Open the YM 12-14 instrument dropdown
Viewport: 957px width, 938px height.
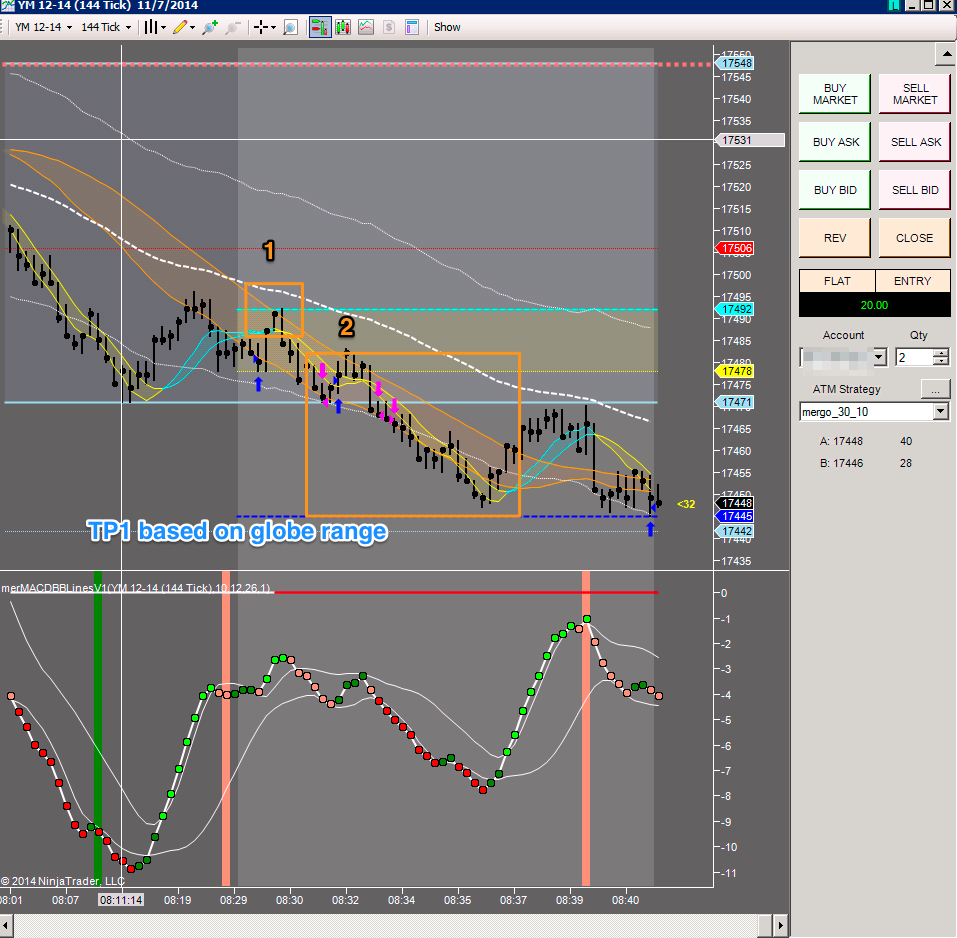coord(43,27)
